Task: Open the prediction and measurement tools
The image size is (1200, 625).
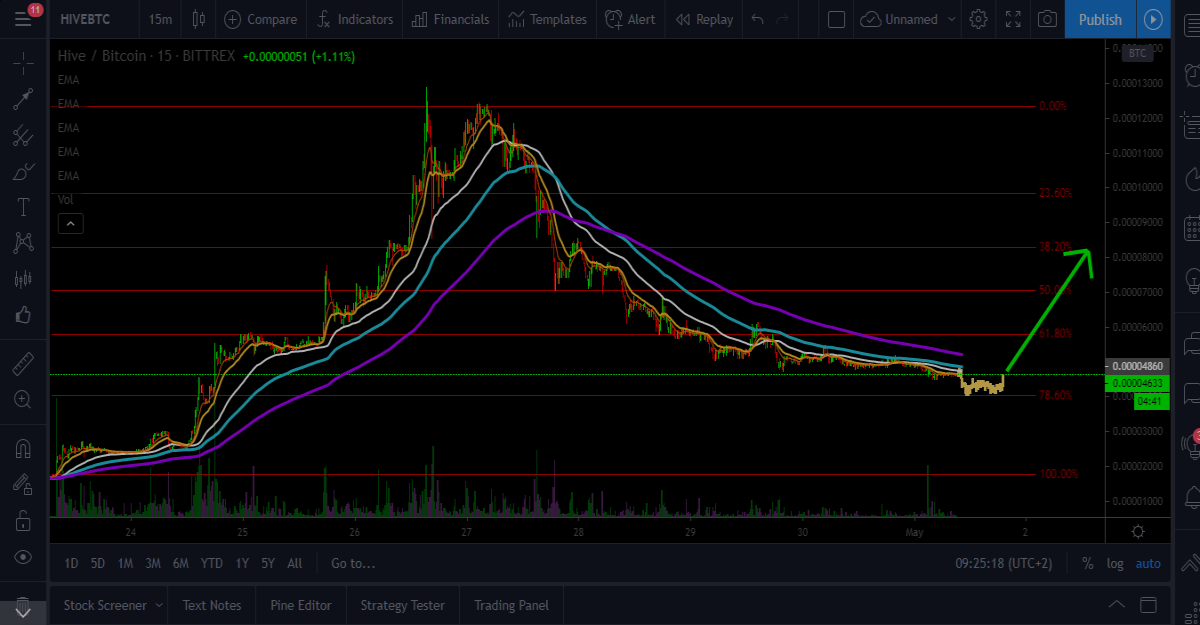Action: click(x=24, y=278)
